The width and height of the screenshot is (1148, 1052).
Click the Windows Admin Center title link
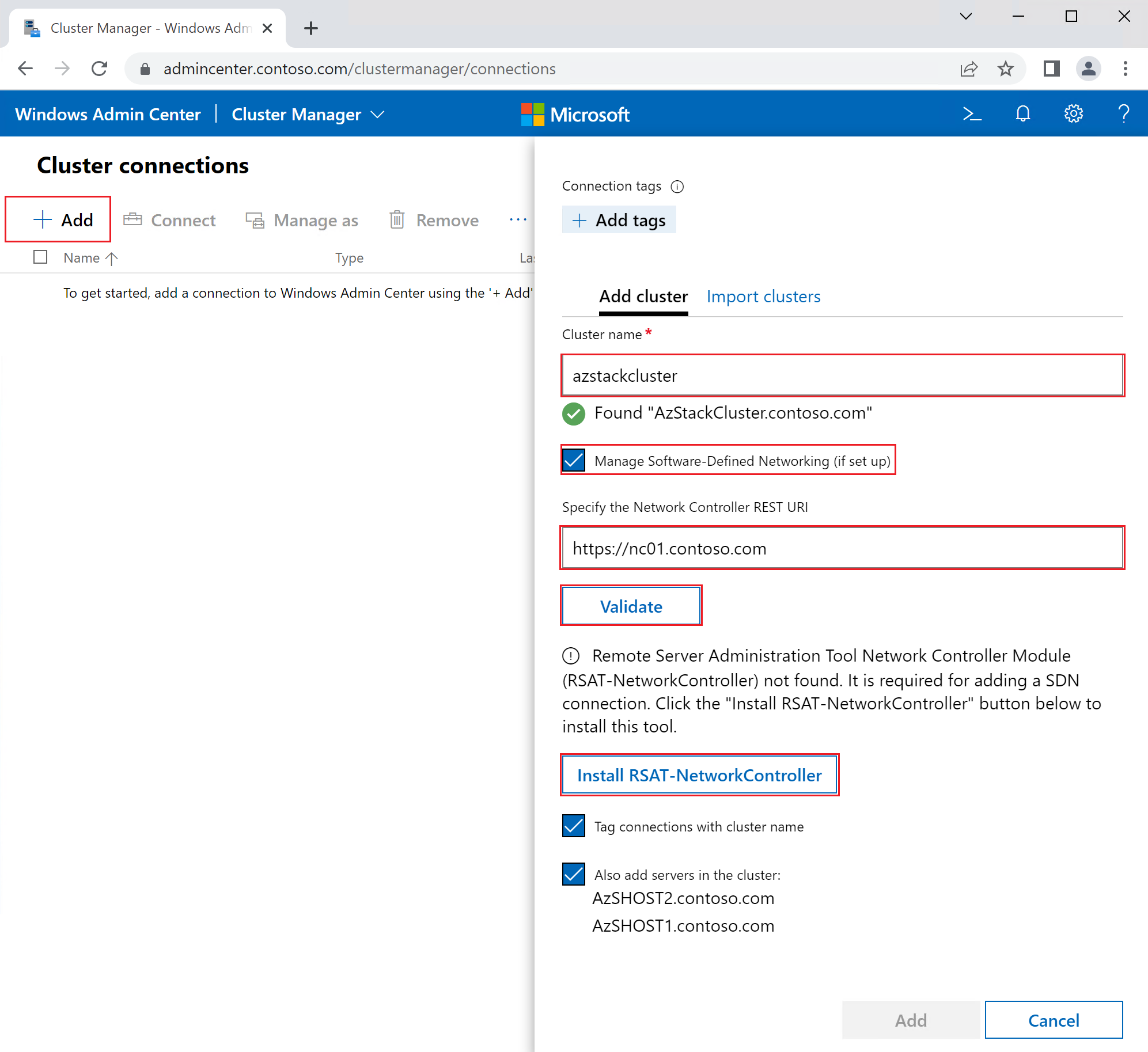pyautogui.click(x=108, y=114)
